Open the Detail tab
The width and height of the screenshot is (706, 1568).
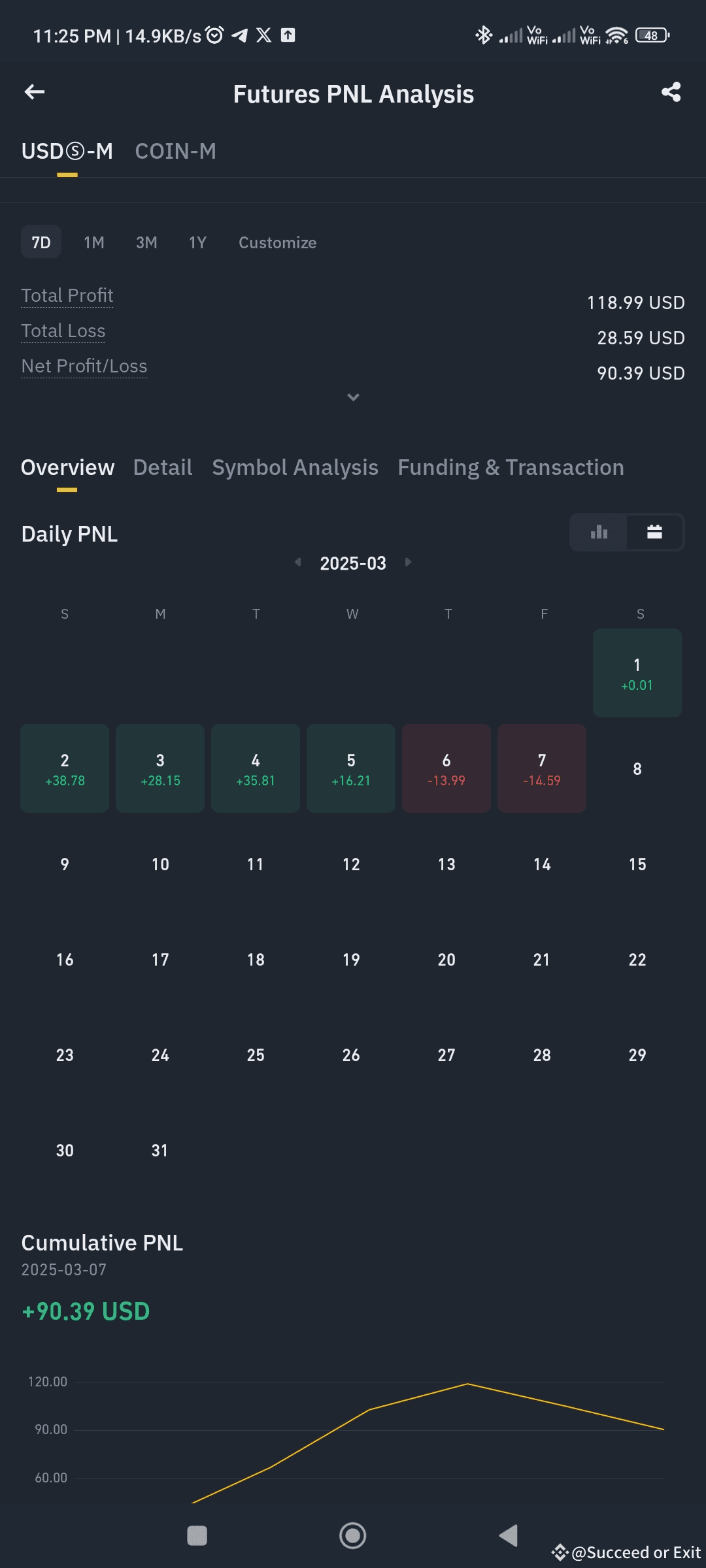click(x=163, y=468)
